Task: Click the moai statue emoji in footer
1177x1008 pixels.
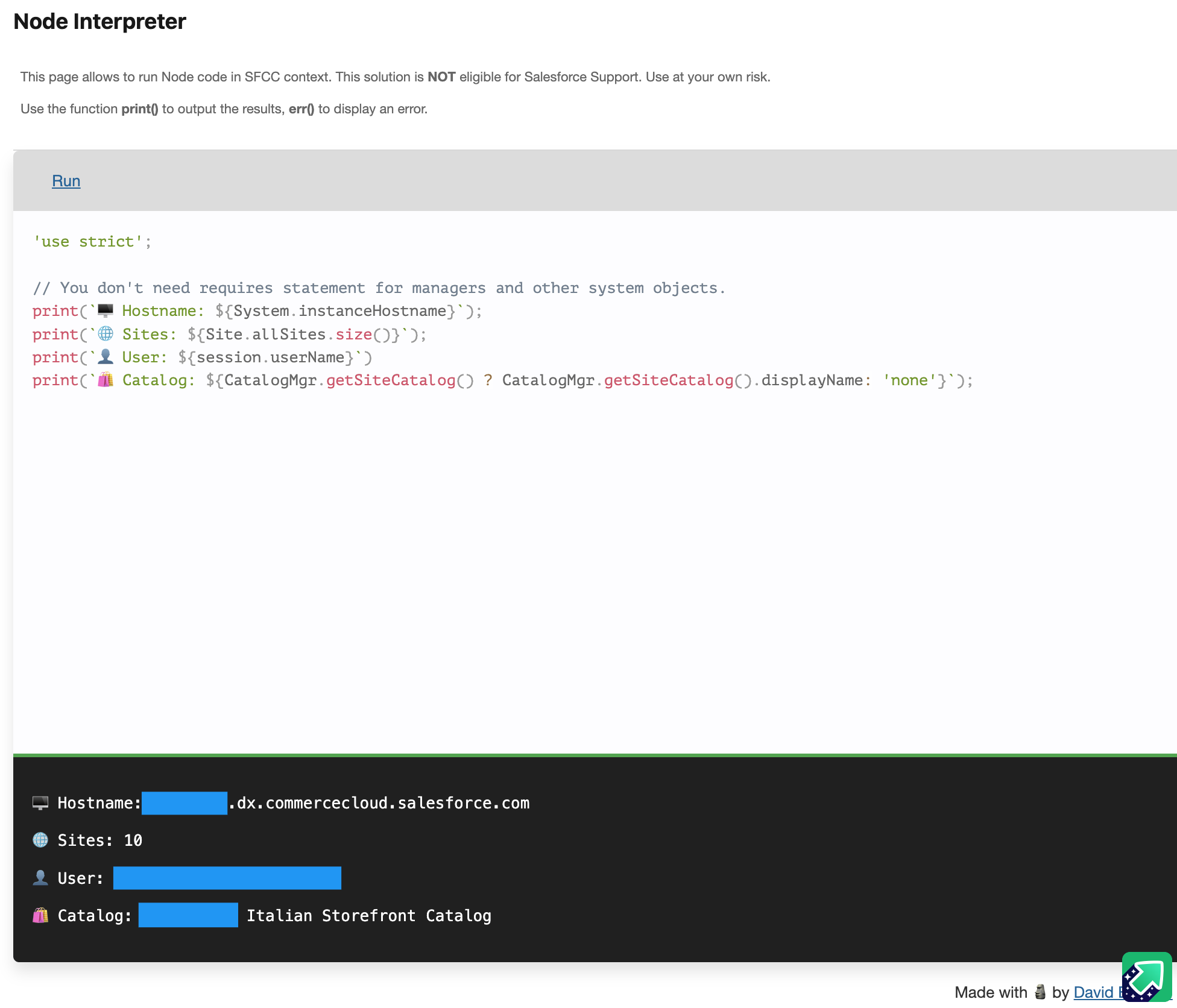Action: coord(1040,992)
